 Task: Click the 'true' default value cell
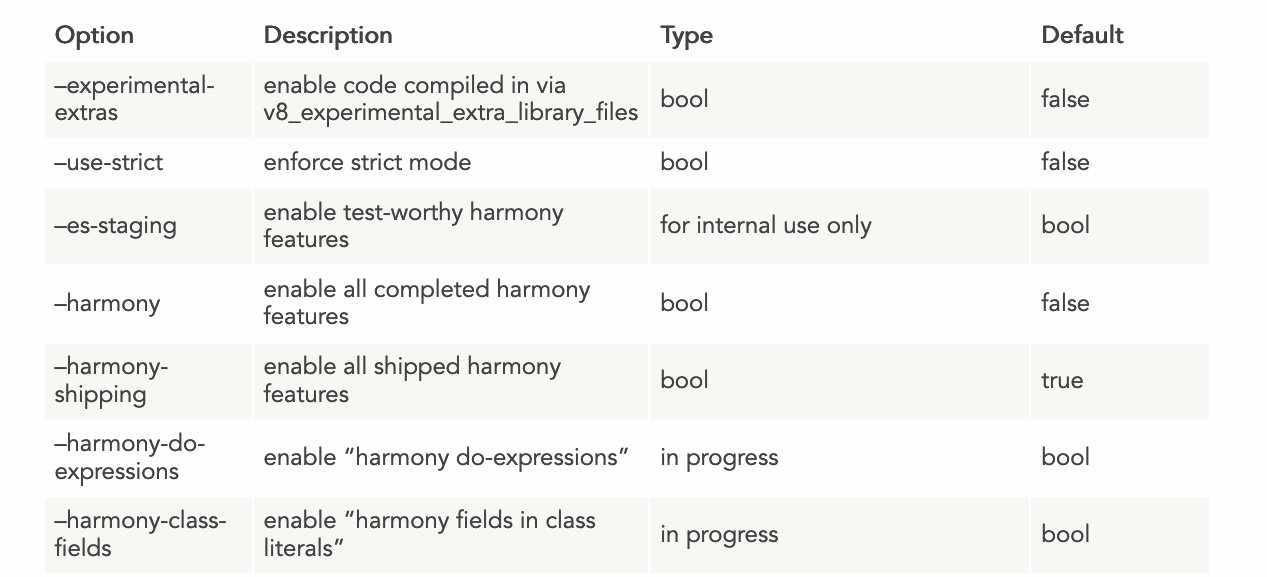[x=1061, y=380]
